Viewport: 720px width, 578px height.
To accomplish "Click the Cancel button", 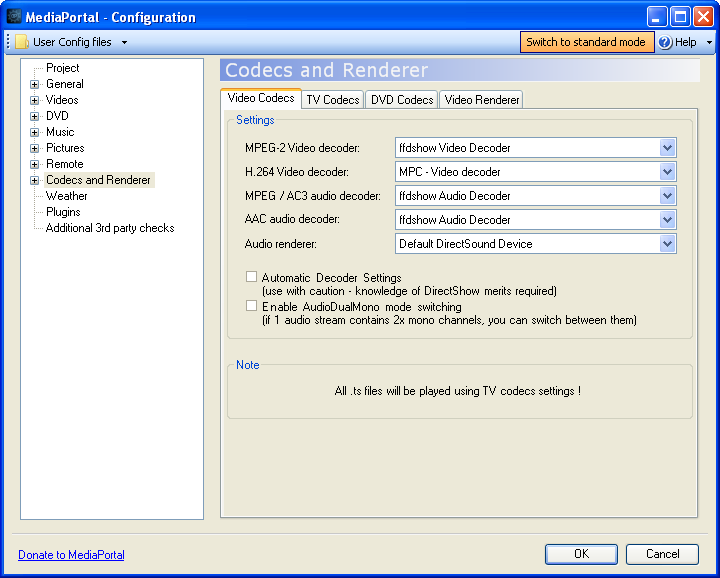I will pyautogui.click(x=662, y=554).
